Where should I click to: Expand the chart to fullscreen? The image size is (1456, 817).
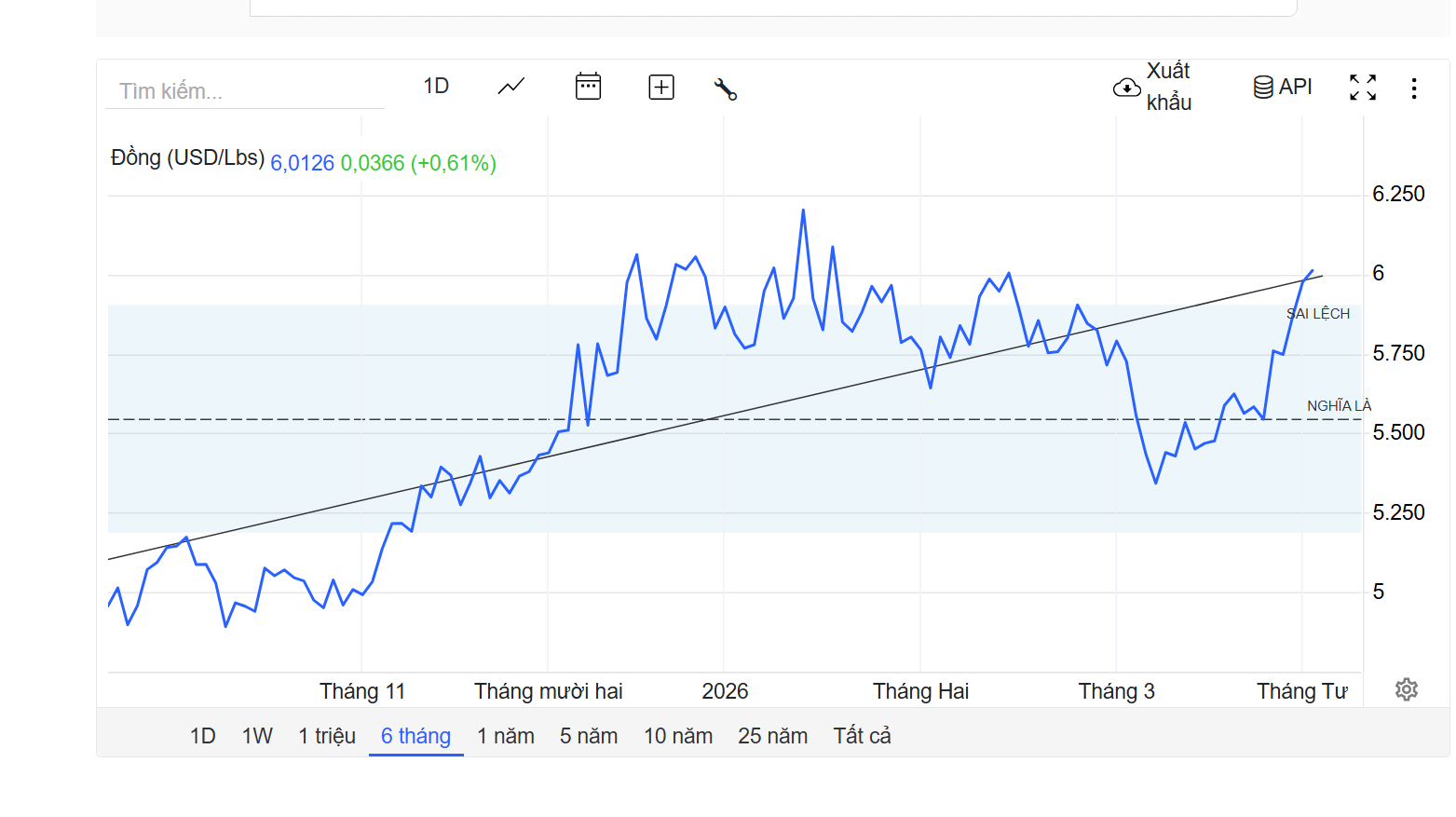coord(1362,88)
